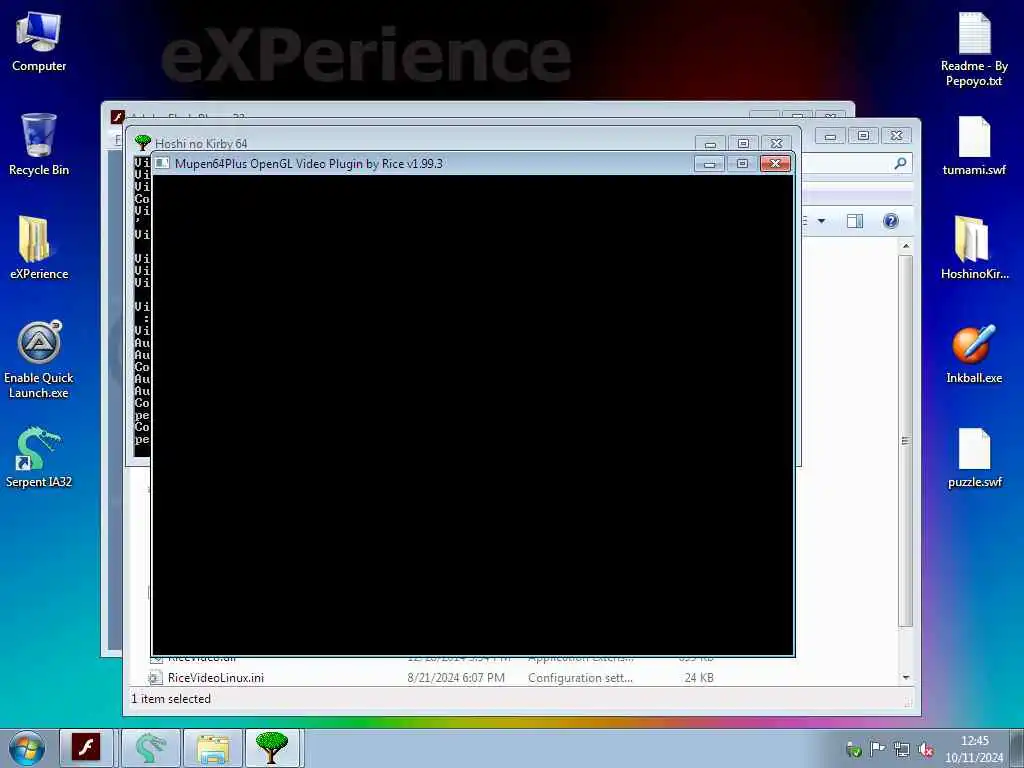Close the Mupen64Plus video plugin window
The width and height of the screenshot is (1024, 768).
coord(775,163)
